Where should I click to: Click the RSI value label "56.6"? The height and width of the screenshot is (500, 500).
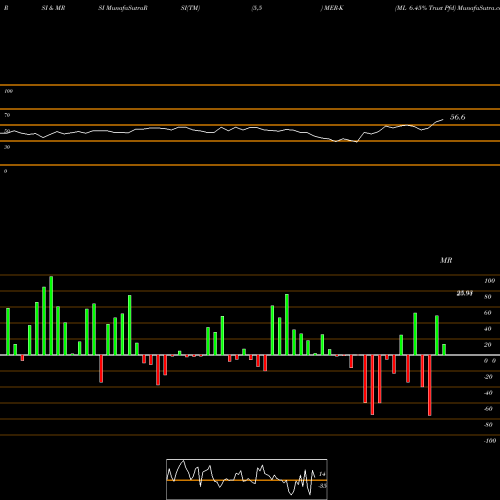tap(457, 117)
